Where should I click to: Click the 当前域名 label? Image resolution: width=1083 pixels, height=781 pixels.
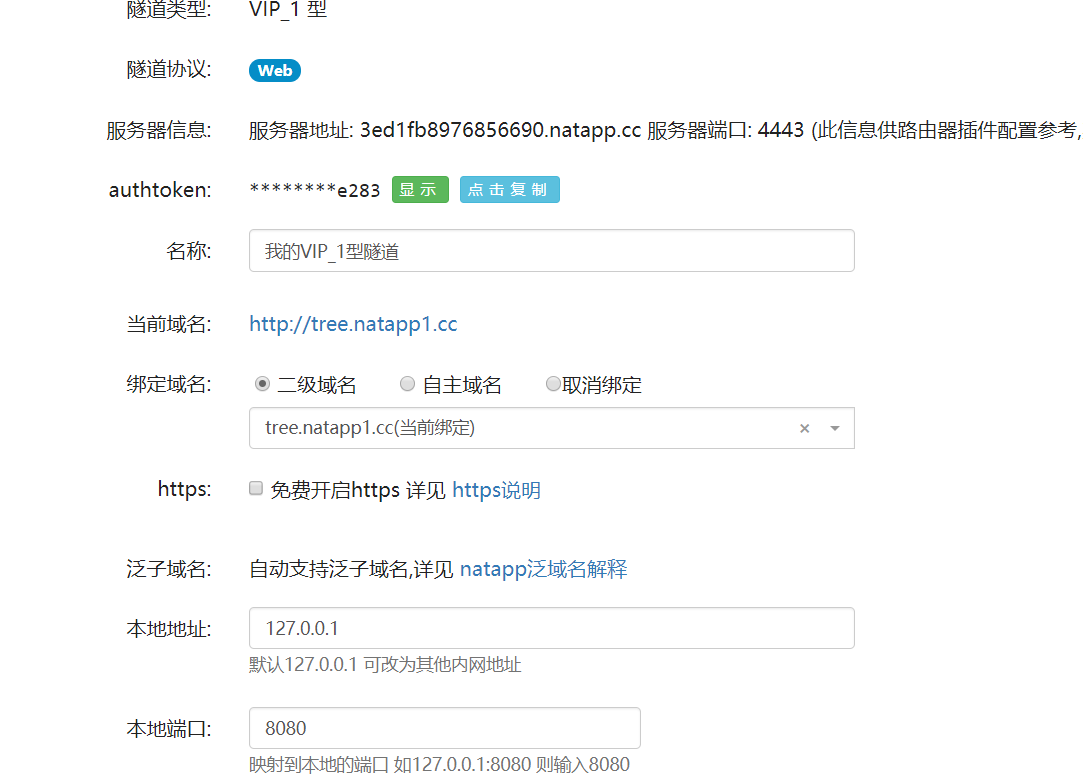tap(169, 325)
